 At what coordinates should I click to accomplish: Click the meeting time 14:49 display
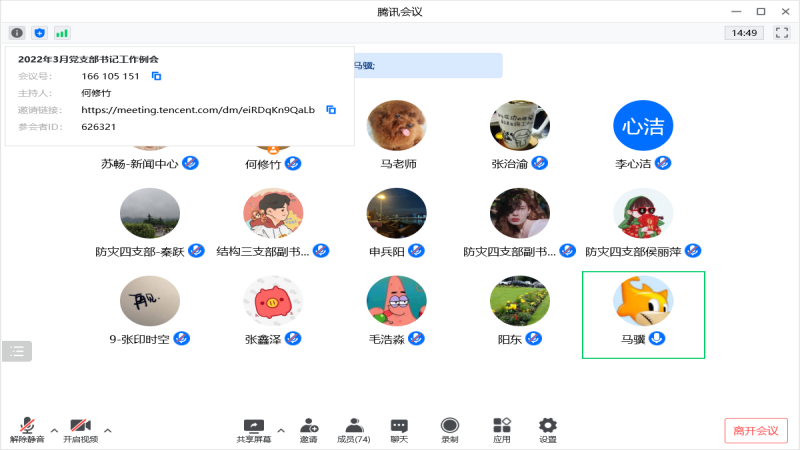coord(744,33)
